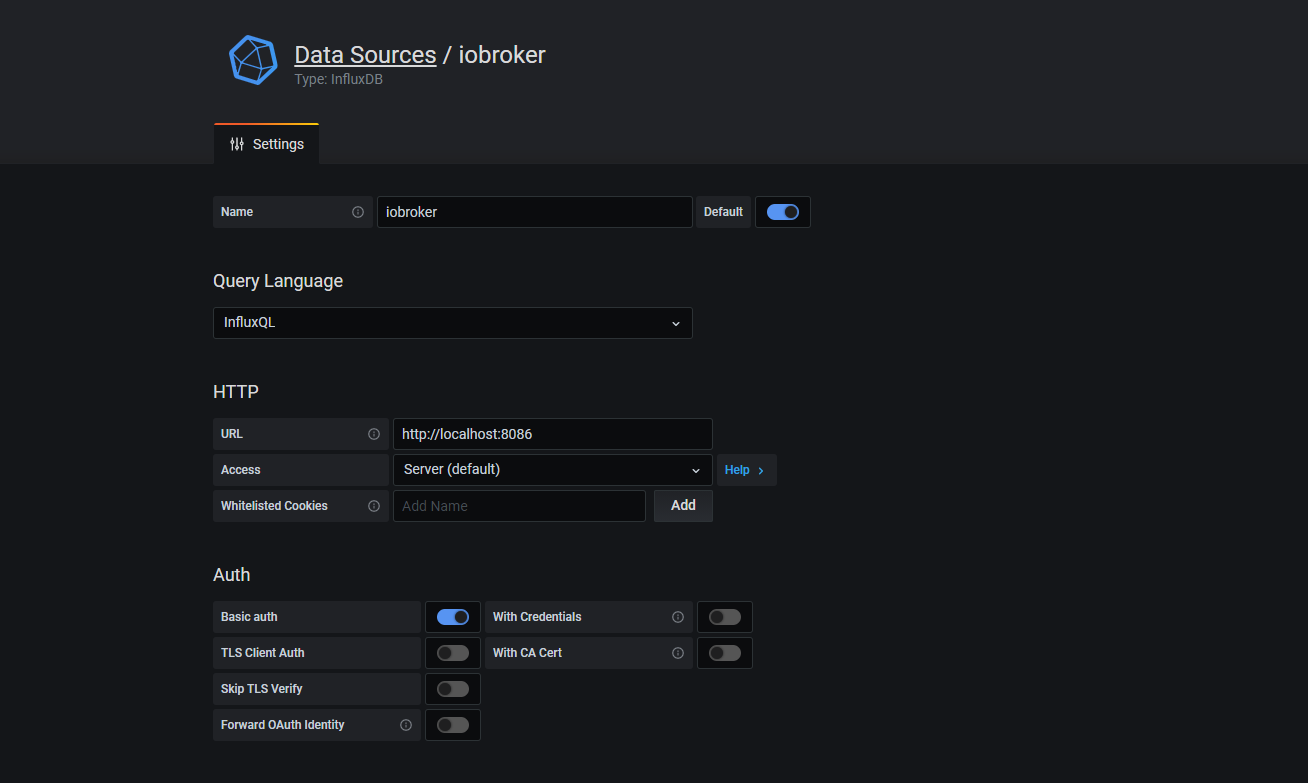The width and height of the screenshot is (1308, 783).
Task: Click the Type: InfluxDB subtitle
Action: point(338,79)
